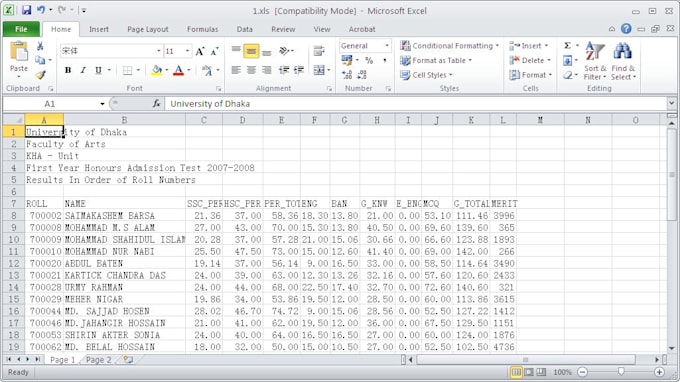Open the File tab
This screenshot has height=382, width=680.
click(x=21, y=29)
